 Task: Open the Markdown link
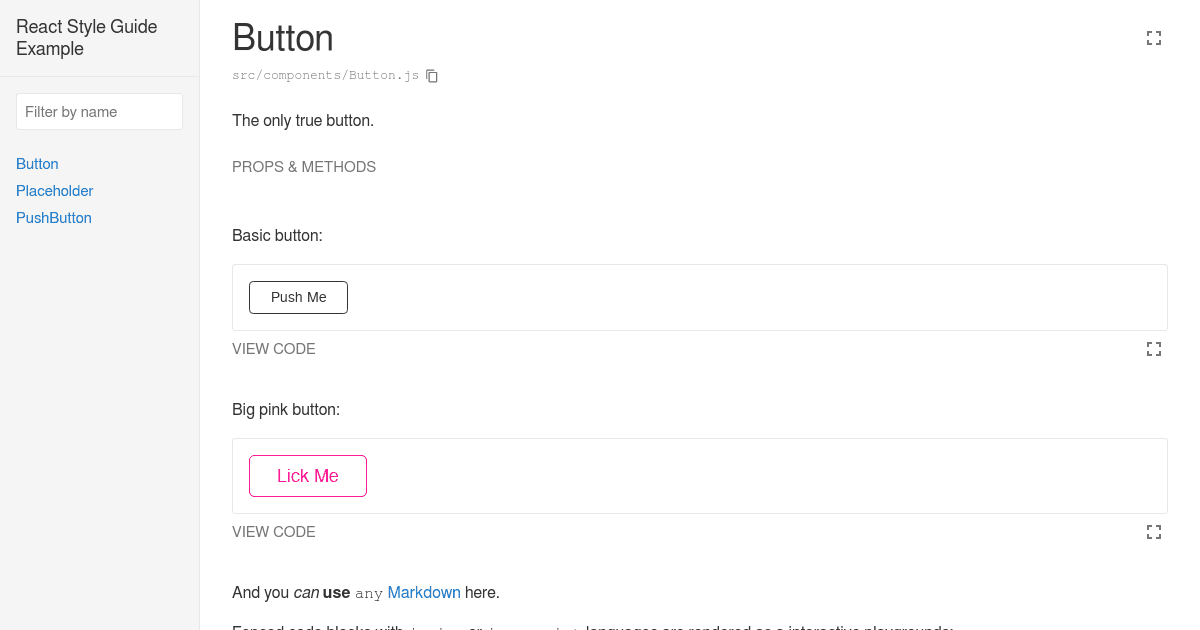424,592
